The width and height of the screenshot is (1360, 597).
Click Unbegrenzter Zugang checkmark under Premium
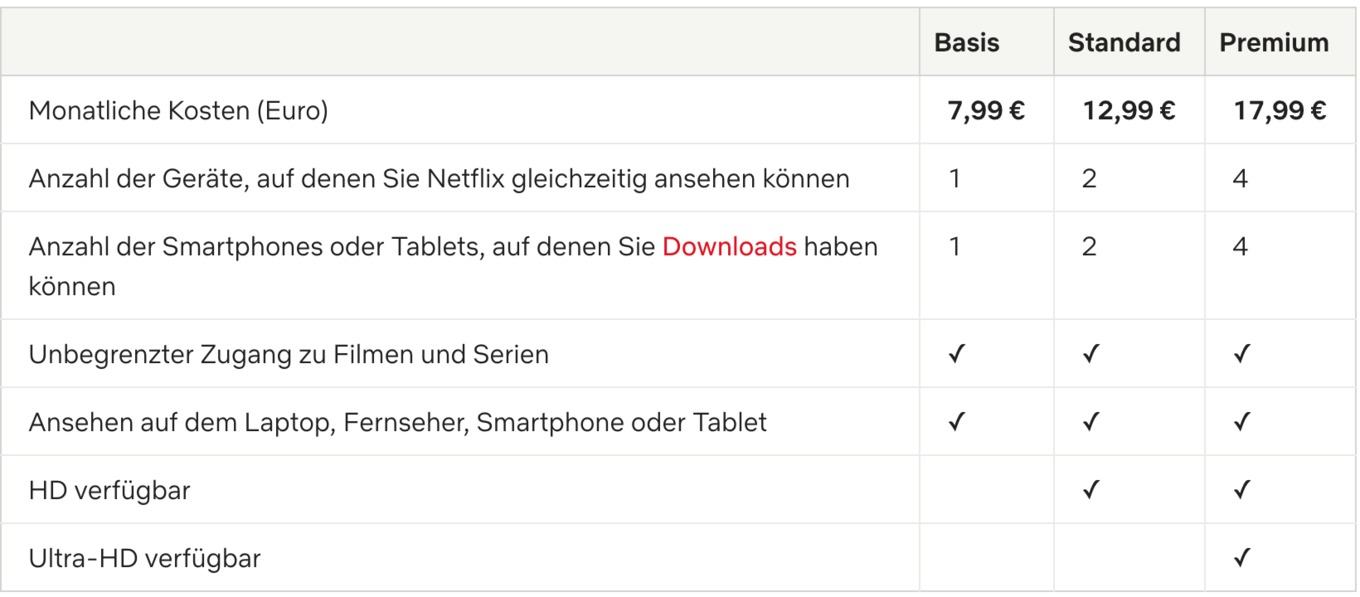[1241, 354]
